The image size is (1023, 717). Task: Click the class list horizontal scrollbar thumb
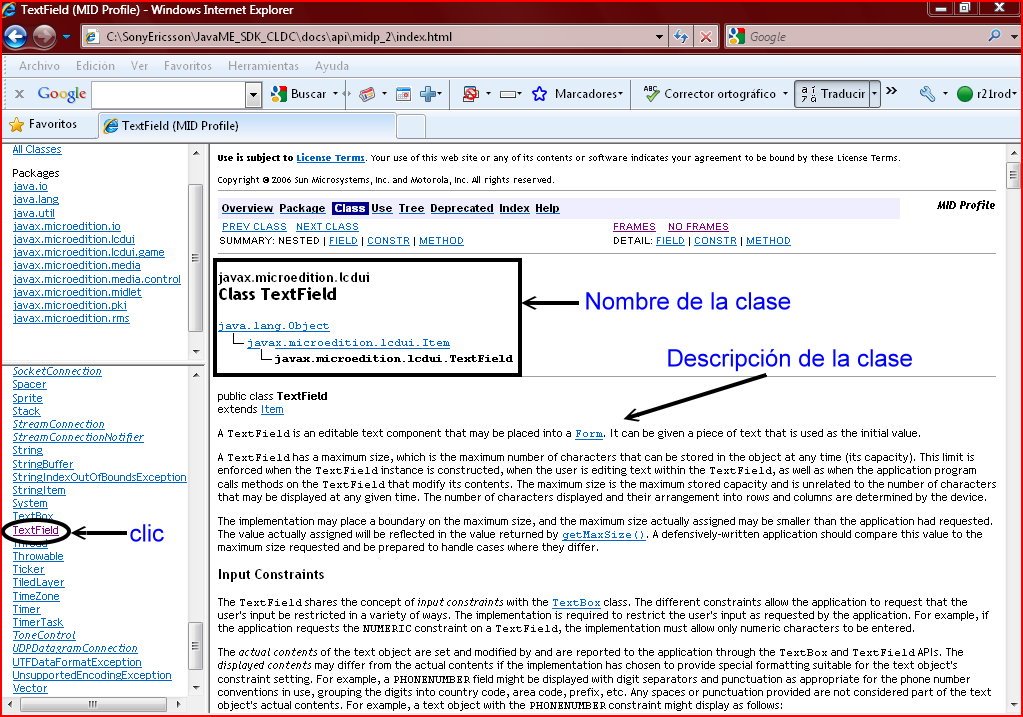(x=92, y=705)
